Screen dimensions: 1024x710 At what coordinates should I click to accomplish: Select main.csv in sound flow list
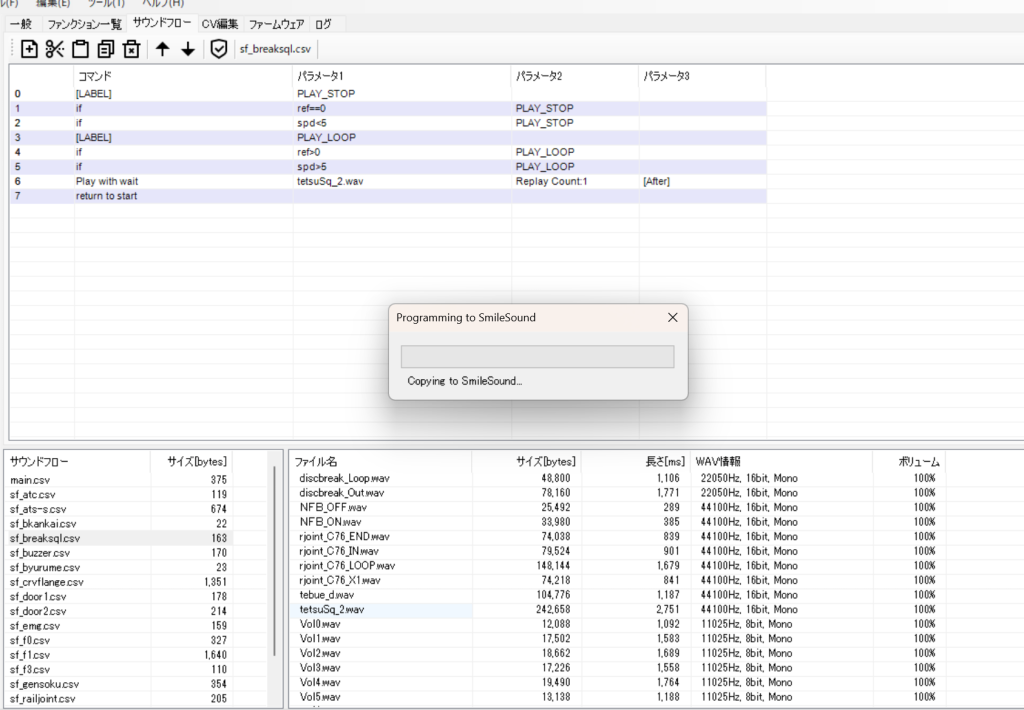[x=30, y=480]
